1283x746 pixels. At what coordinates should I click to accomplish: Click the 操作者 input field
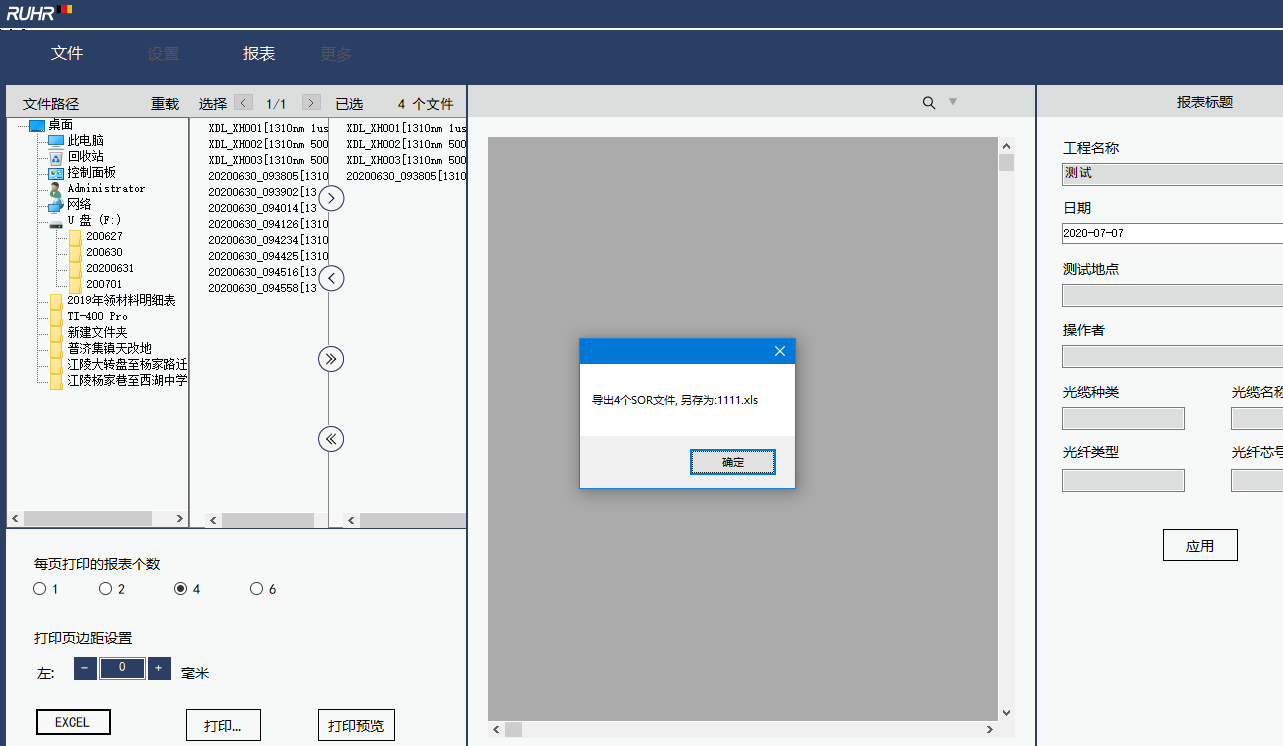click(1172, 356)
